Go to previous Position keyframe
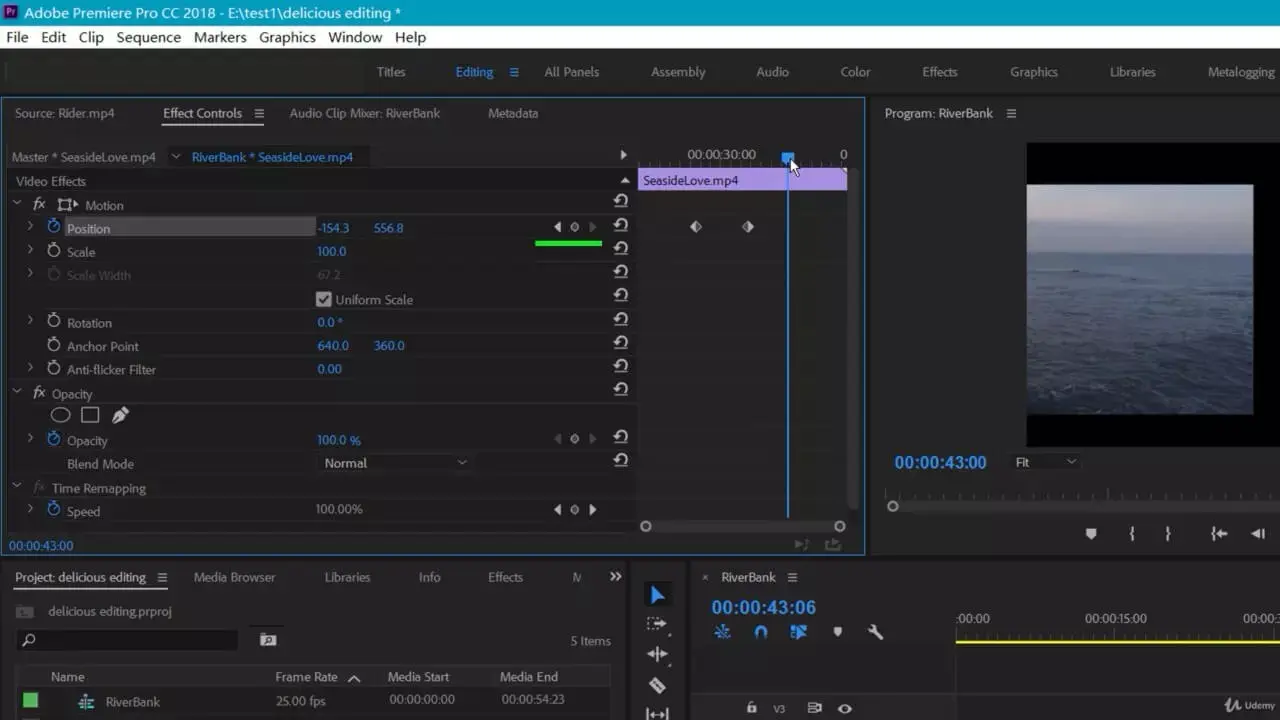The height and width of the screenshot is (720, 1280). click(558, 227)
